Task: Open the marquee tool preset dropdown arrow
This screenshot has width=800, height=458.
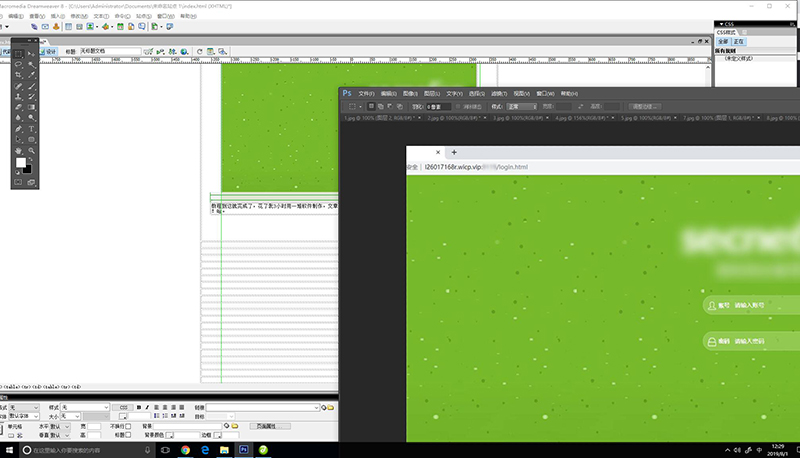Action: 360,105
